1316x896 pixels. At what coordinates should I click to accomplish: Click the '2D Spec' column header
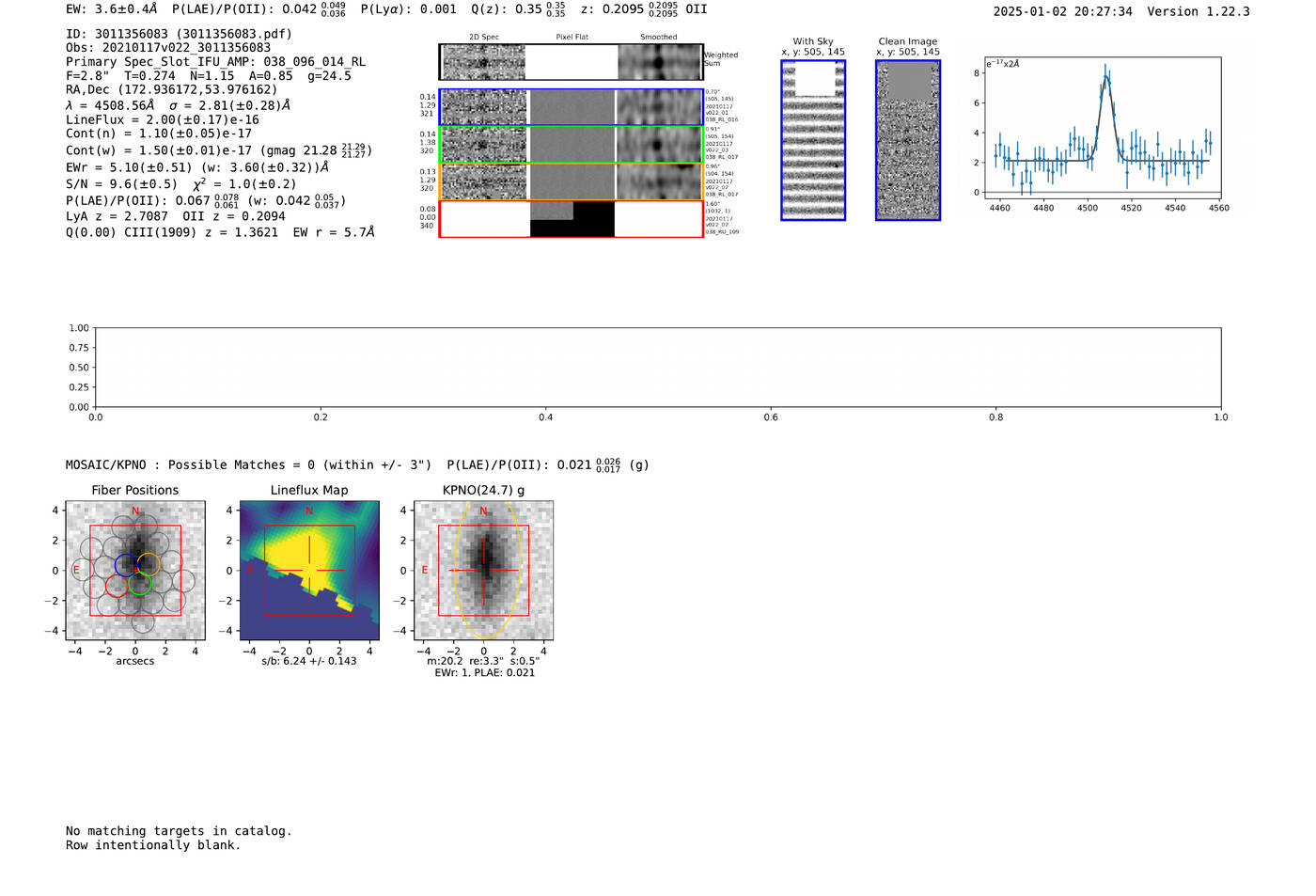pos(484,38)
